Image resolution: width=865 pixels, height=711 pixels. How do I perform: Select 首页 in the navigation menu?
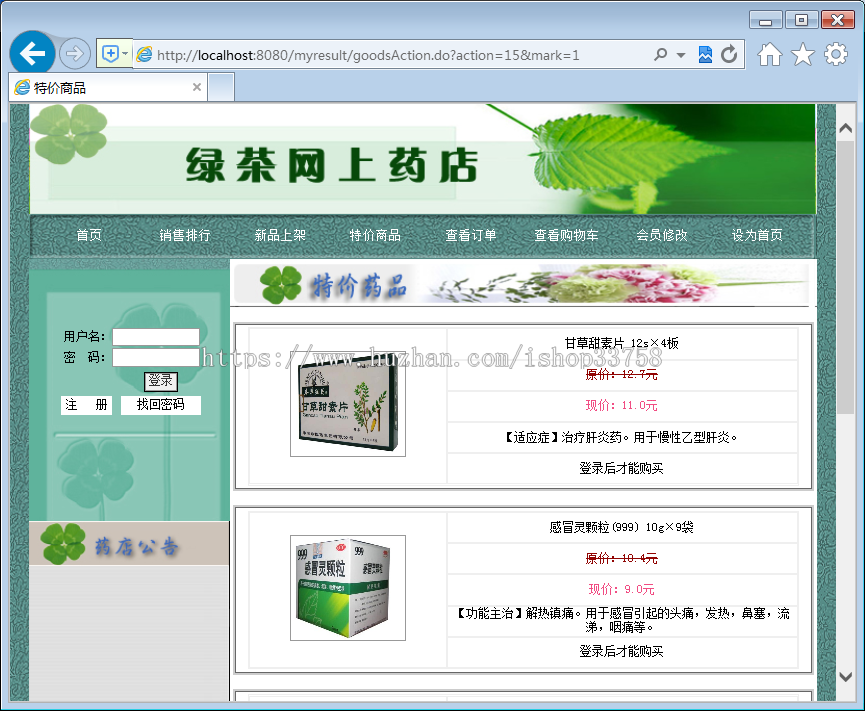pyautogui.click(x=88, y=235)
